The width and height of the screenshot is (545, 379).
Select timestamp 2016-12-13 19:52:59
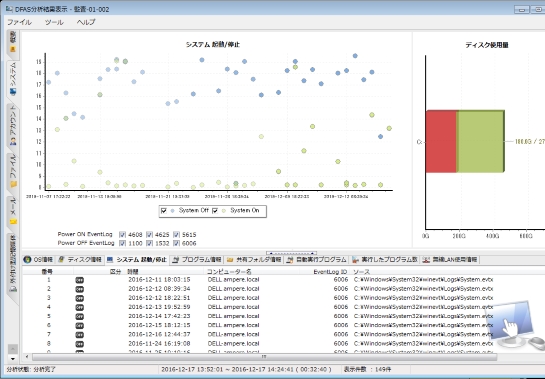coord(159,307)
